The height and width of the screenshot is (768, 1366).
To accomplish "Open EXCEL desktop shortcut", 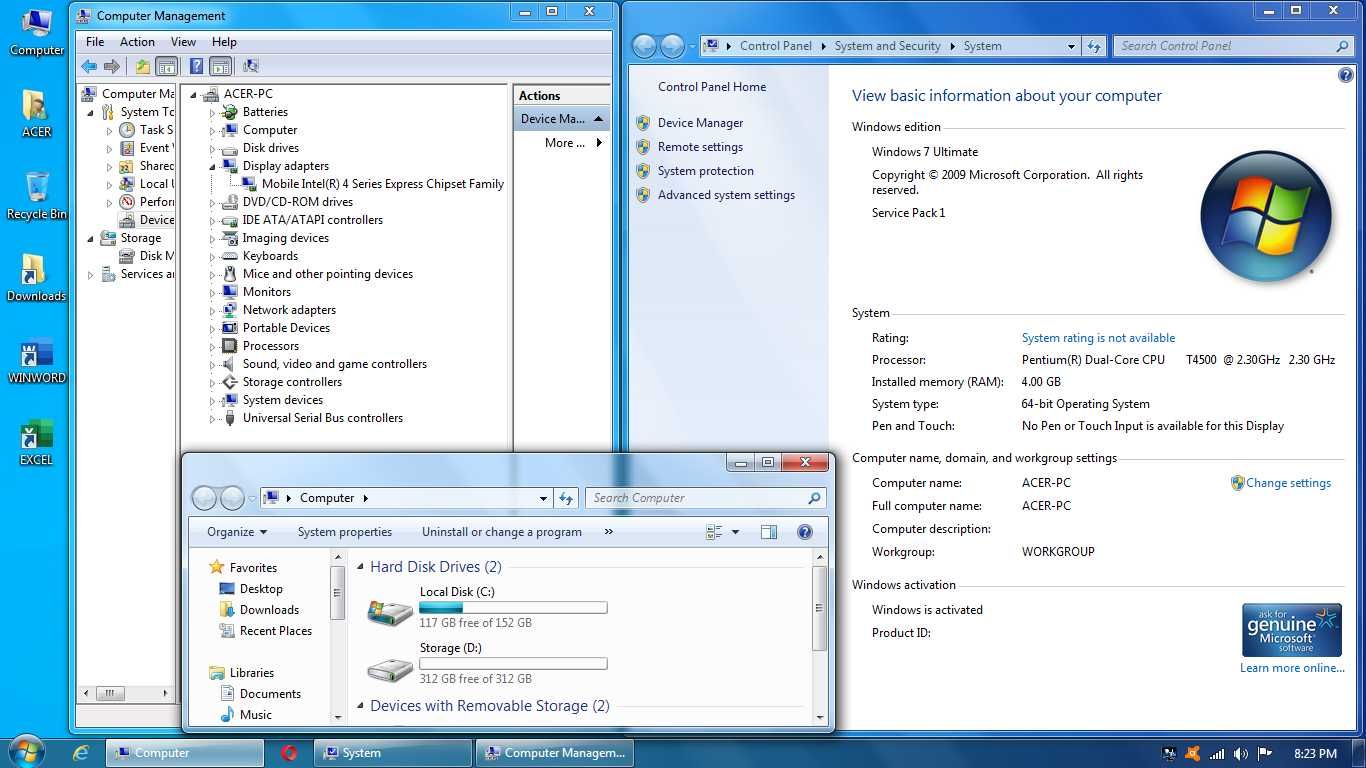I will [36, 444].
